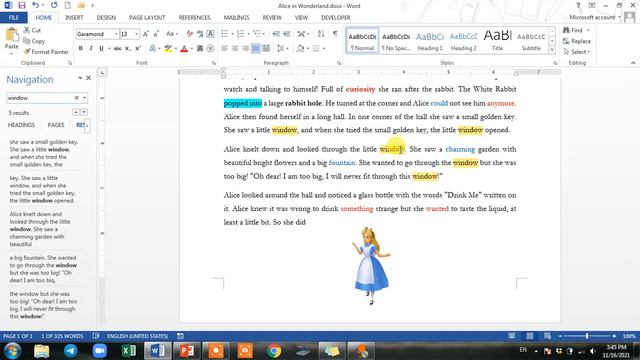Open Google Chrome from the taskbar
Image resolution: width=640 pixels, height=360 pixels.
pos(274,351)
